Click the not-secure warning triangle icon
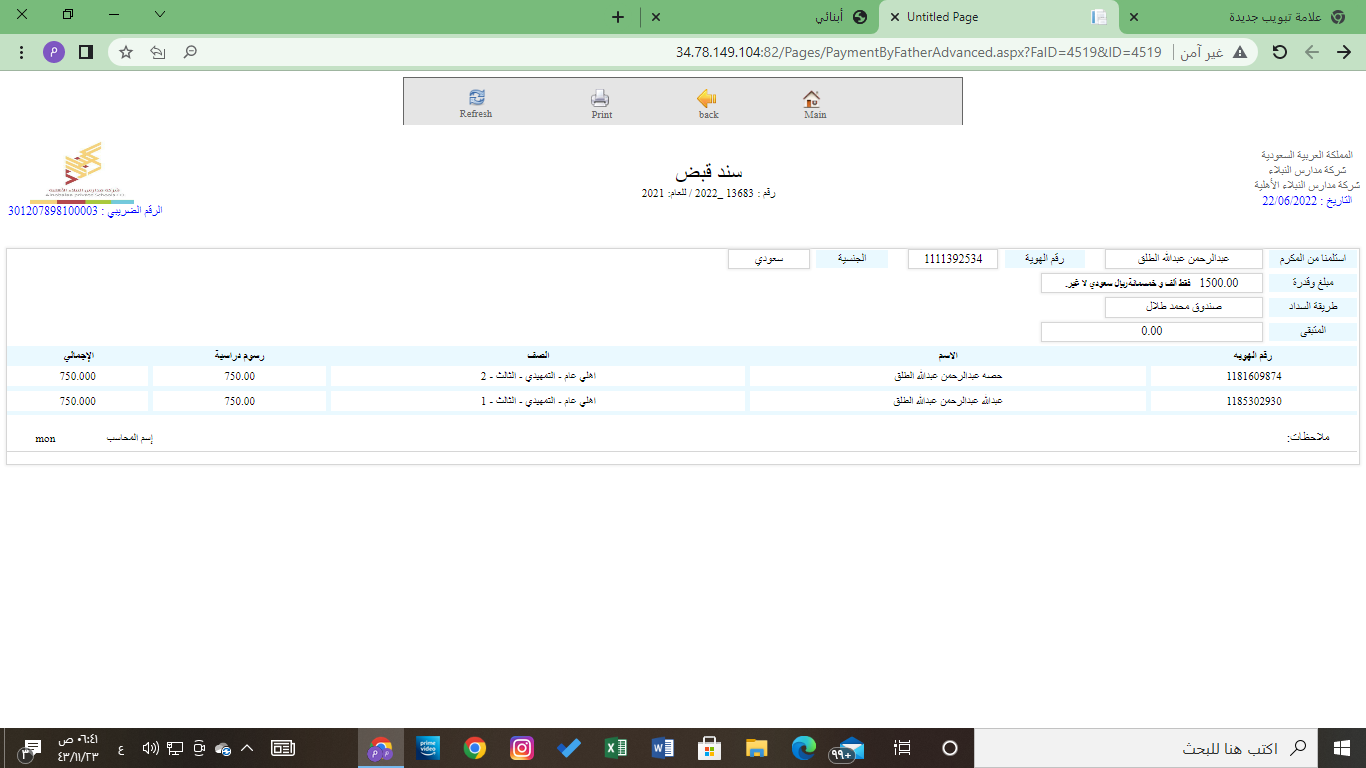This screenshot has width=1366, height=768. pos(1240,52)
